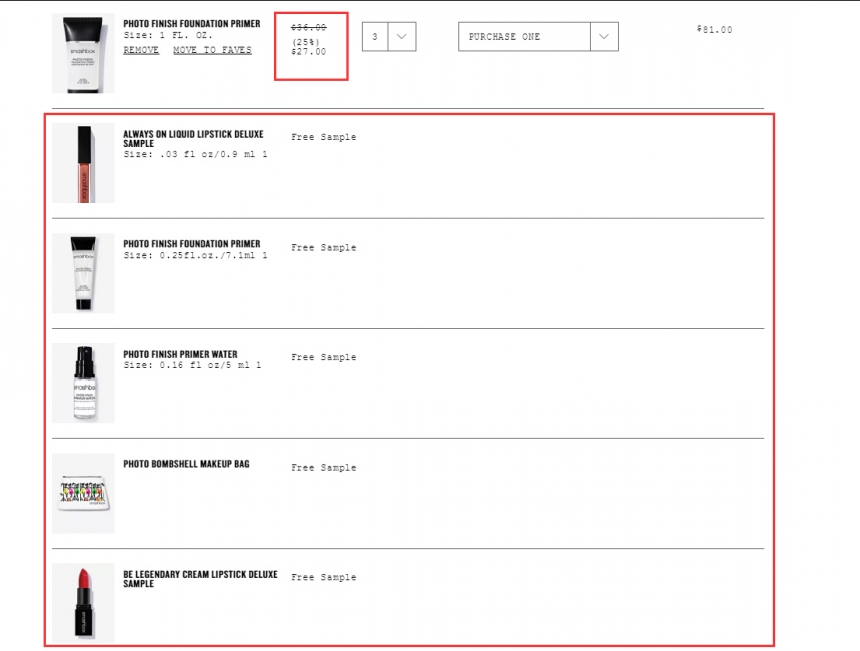Open the quantity dropdown showing 3
The width and height of the screenshot is (860, 651).
click(x=389, y=37)
